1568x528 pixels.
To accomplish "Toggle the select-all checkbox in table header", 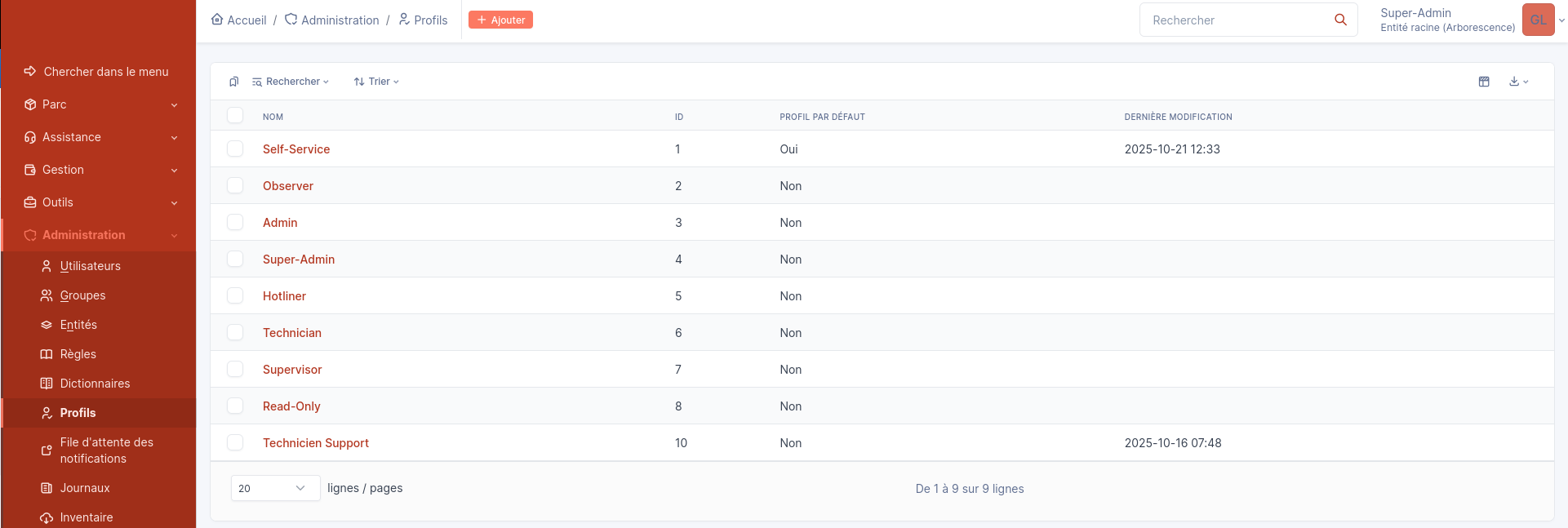I will pyautogui.click(x=235, y=116).
